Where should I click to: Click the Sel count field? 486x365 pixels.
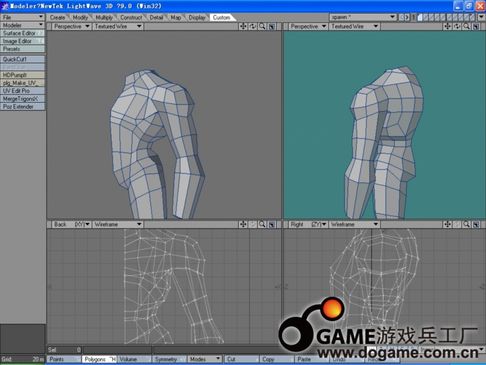(x=65, y=350)
